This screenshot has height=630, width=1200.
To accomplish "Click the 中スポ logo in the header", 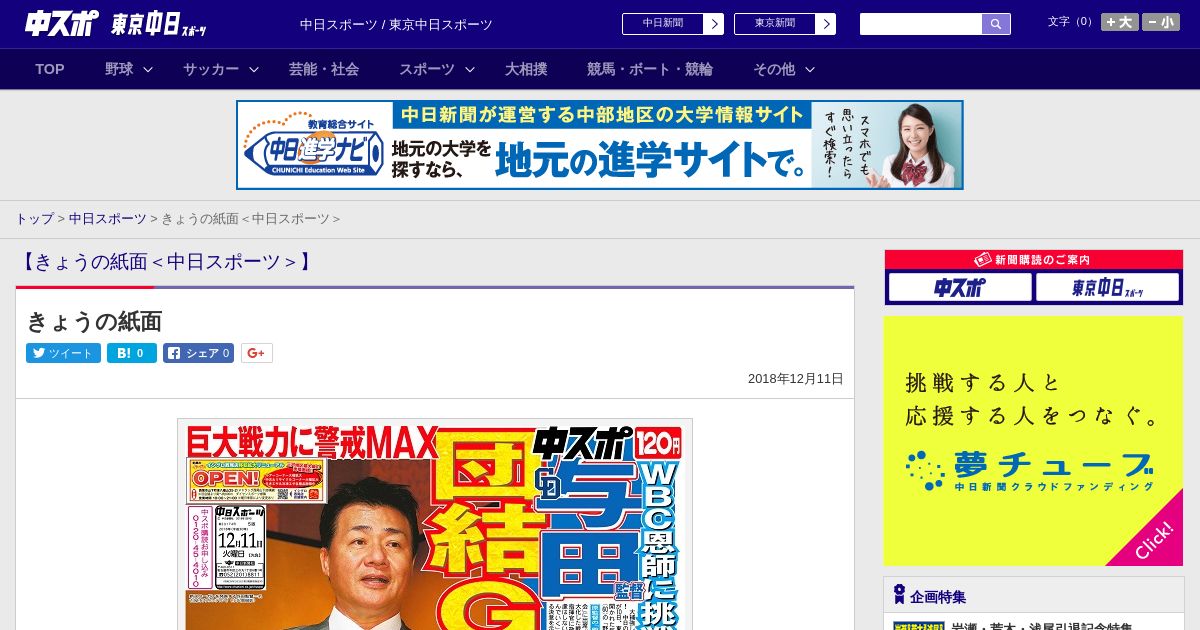I will coord(62,23).
